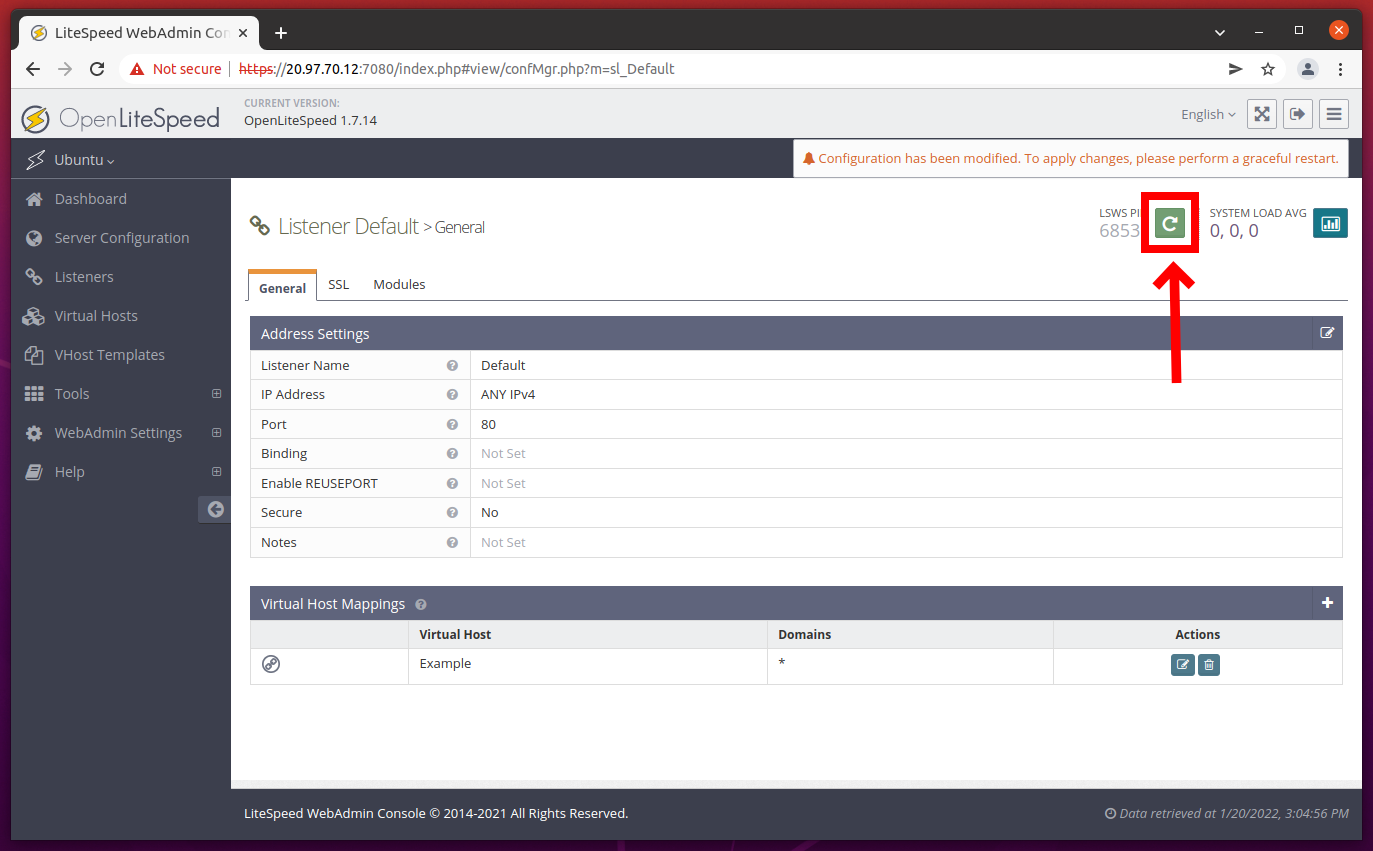This screenshot has height=851, width=1373.
Task: Edit the Example virtual host mapping
Action: (x=1183, y=665)
